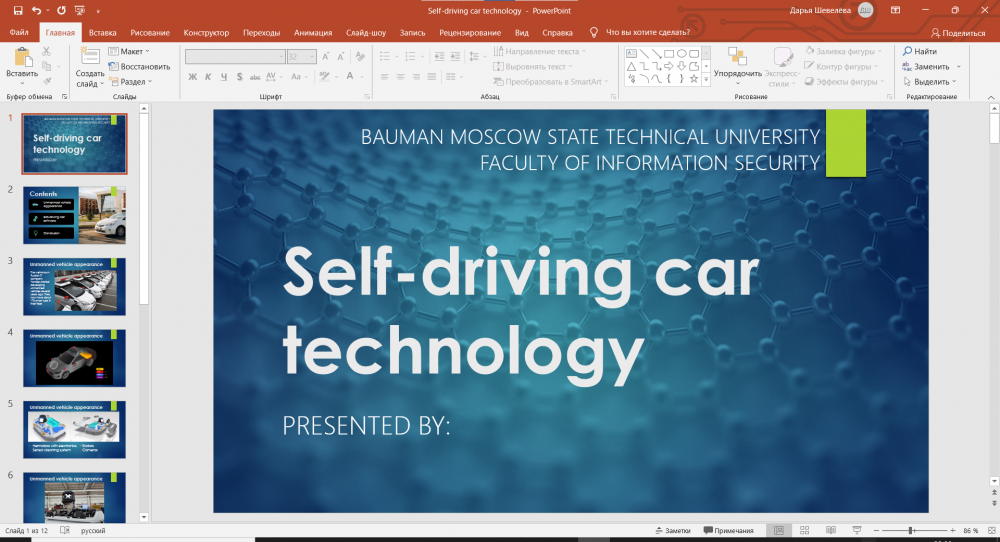The height and width of the screenshot is (542, 1000).
Task: Click the Вставить paste button
Action: (x=22, y=66)
